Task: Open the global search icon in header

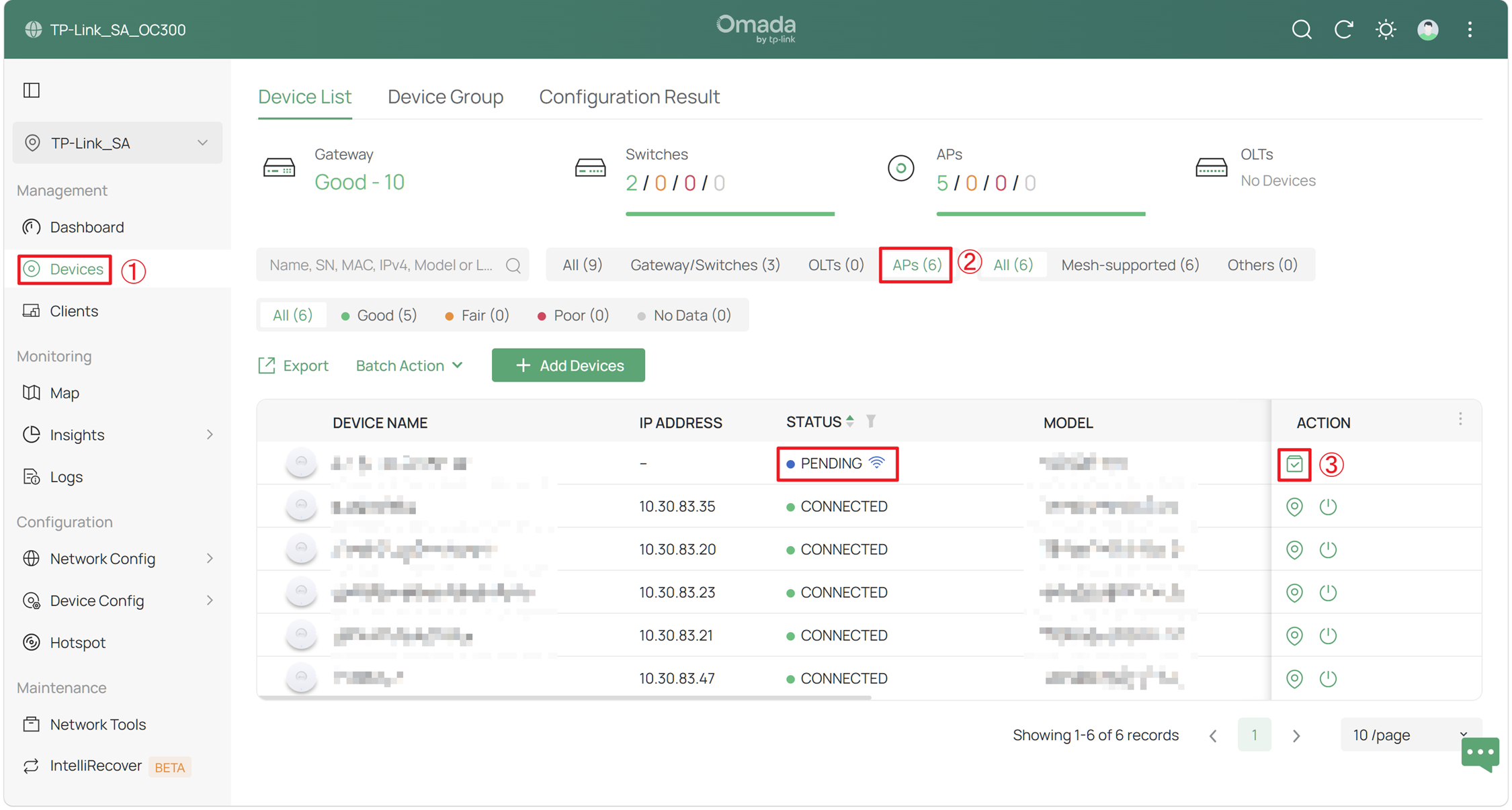Action: pos(1302,30)
